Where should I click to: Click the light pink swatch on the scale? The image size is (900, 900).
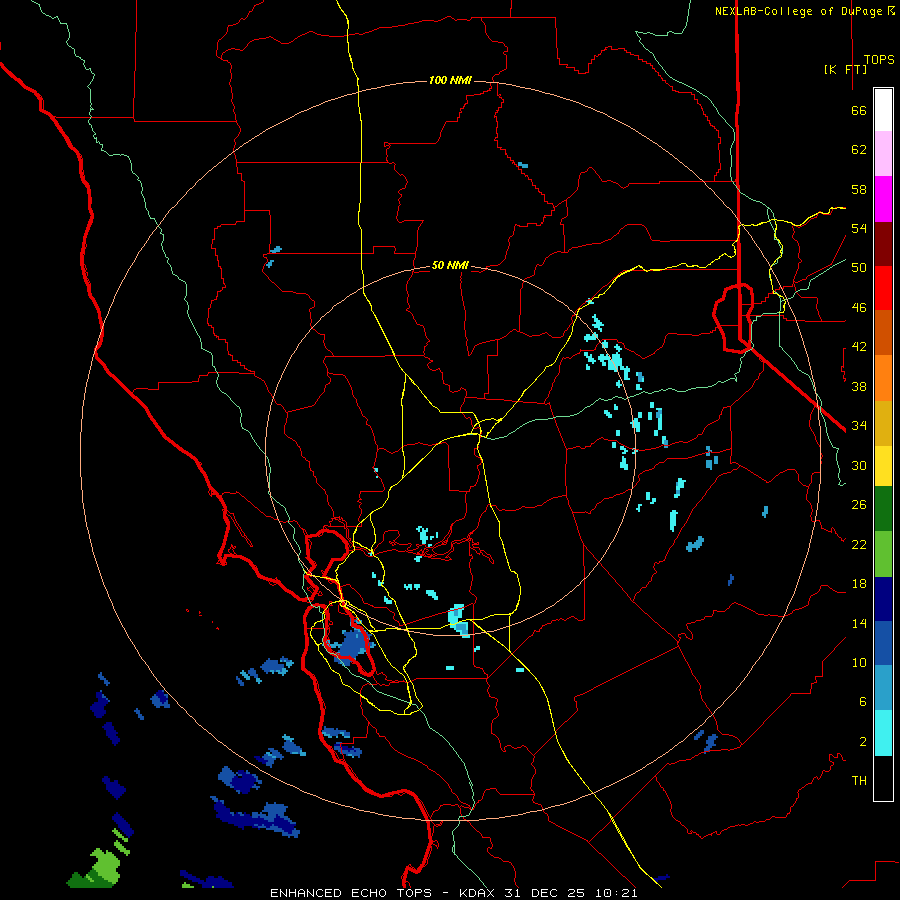883,153
